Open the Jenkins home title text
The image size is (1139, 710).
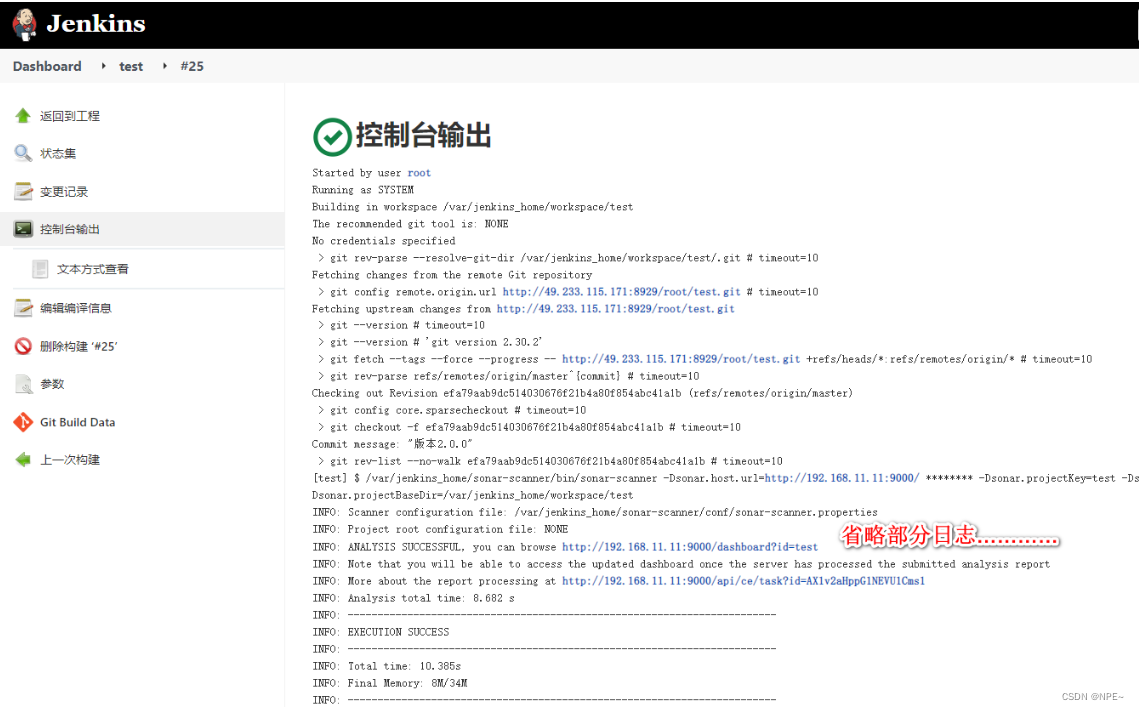[96, 24]
